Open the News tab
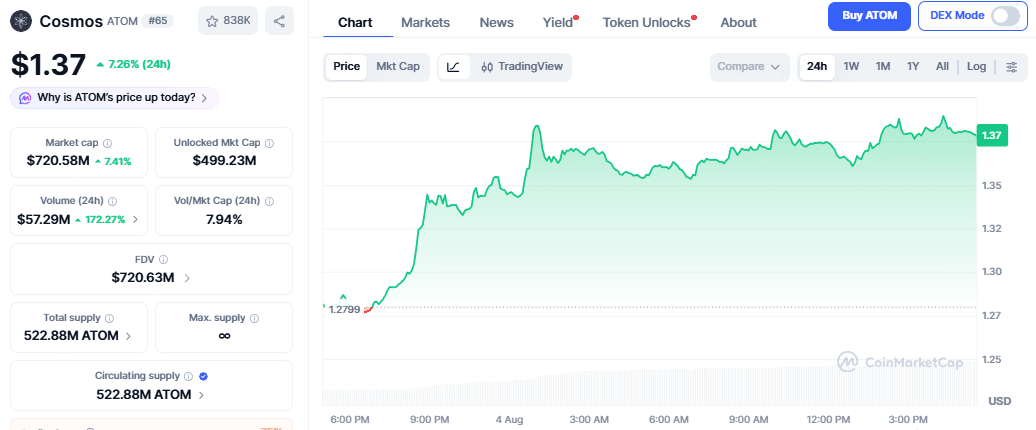The image size is (1036, 430). point(496,22)
